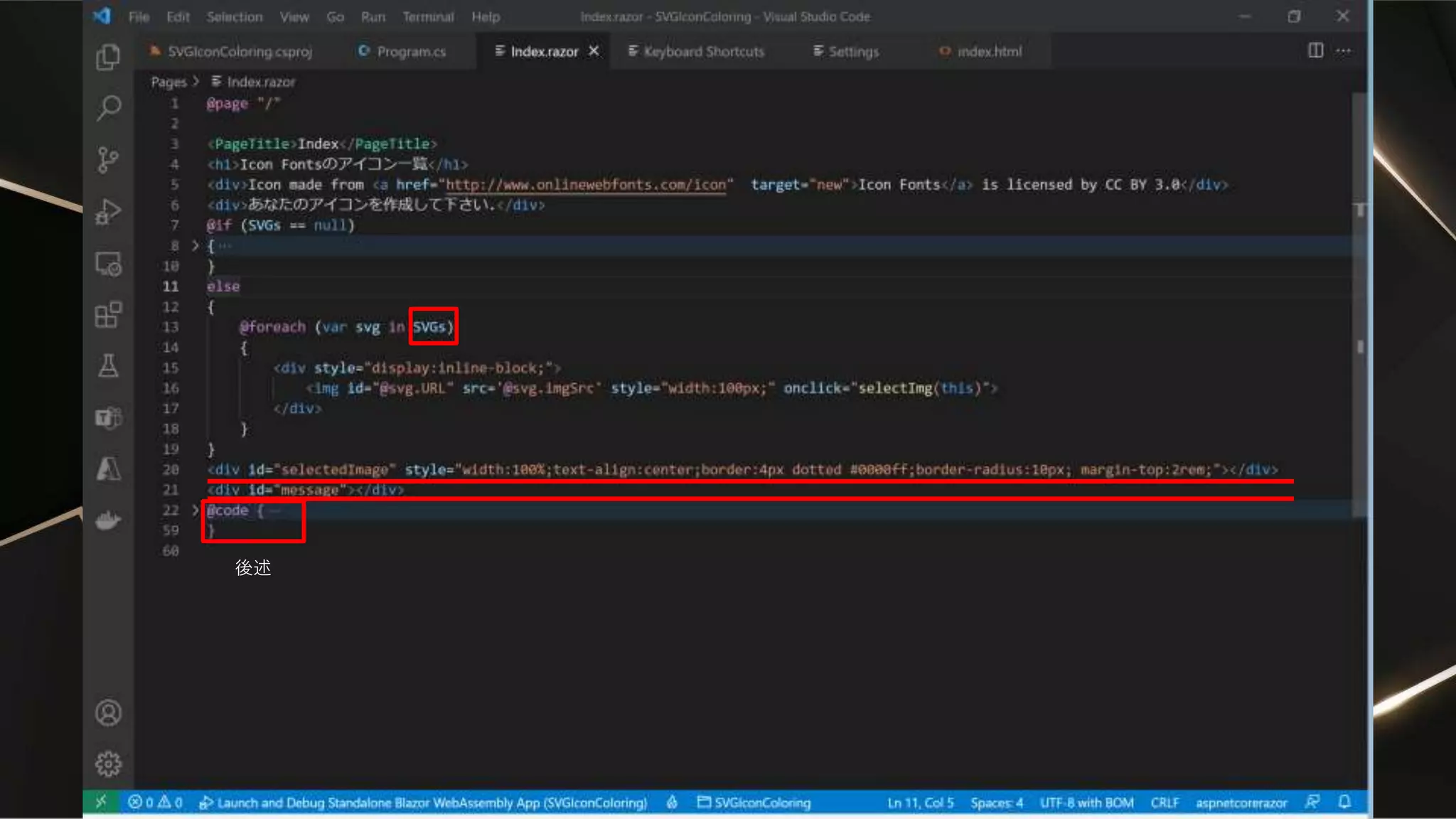Screen dimensions: 1456x819
Task: Open the Extensions view icon
Action: pyautogui.click(x=108, y=315)
